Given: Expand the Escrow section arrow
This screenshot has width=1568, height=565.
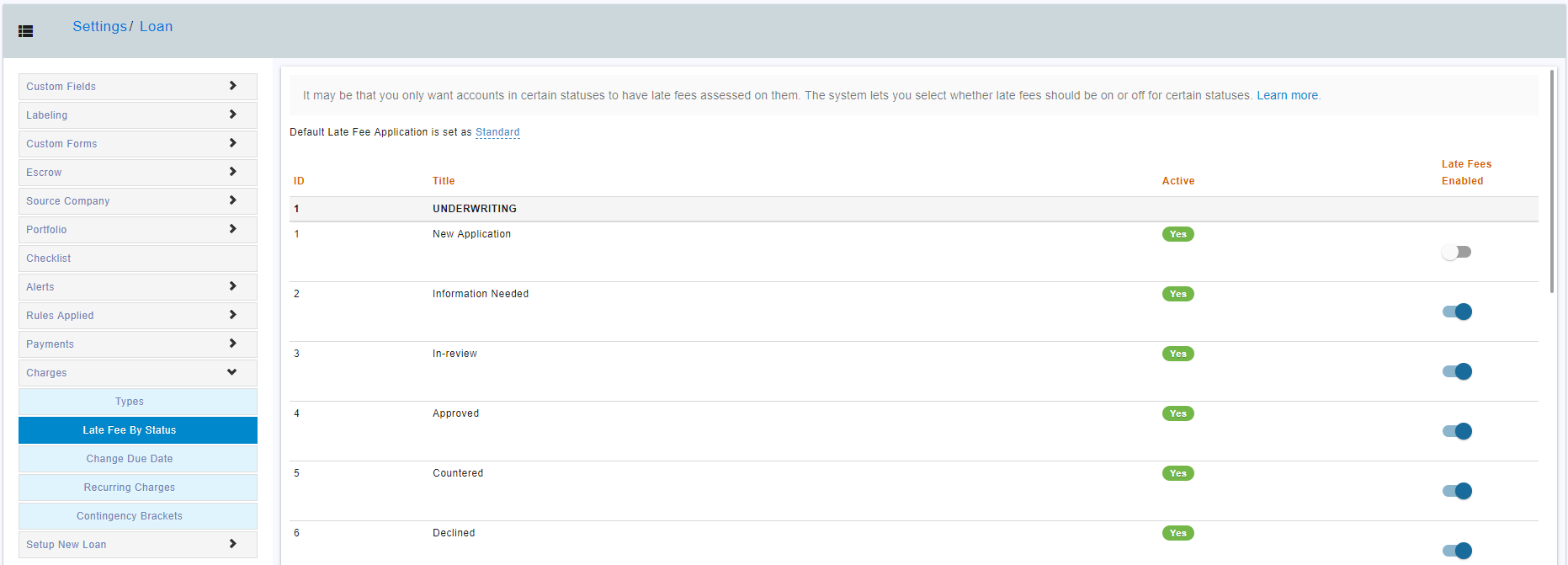Looking at the screenshot, I should (232, 172).
